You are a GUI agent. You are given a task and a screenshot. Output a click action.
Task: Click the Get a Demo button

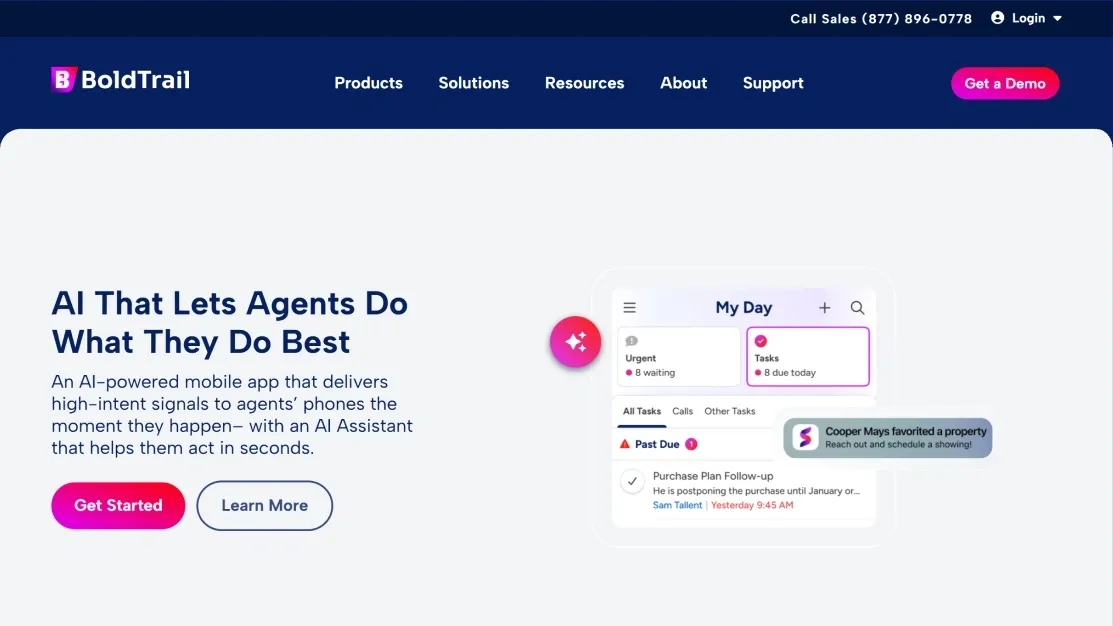point(1004,83)
